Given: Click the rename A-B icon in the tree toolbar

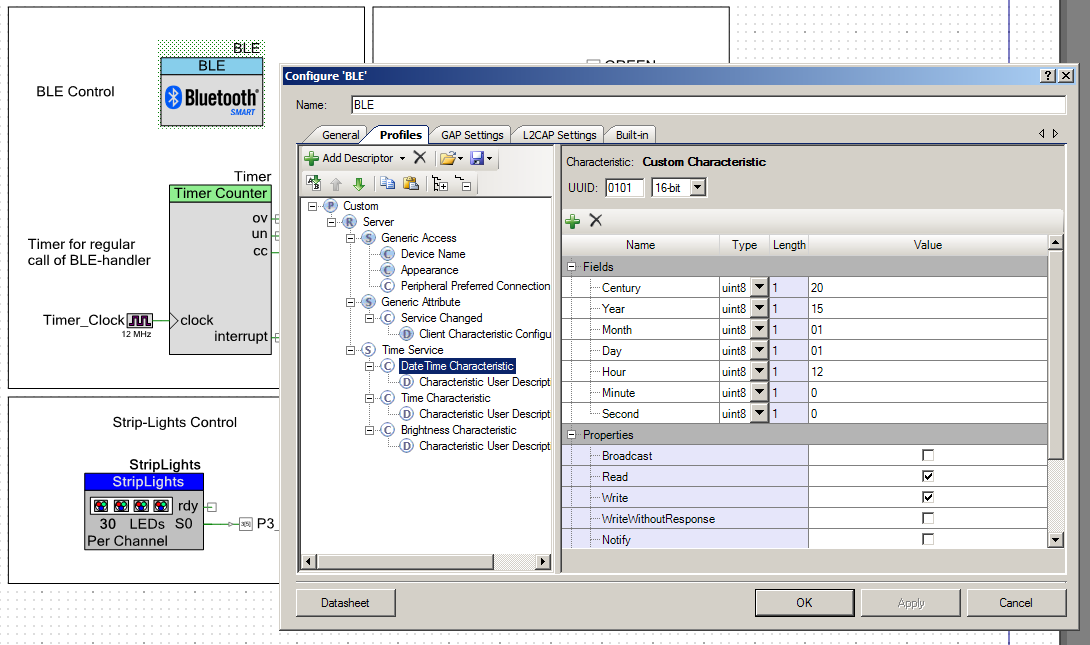Looking at the screenshot, I should (x=314, y=183).
